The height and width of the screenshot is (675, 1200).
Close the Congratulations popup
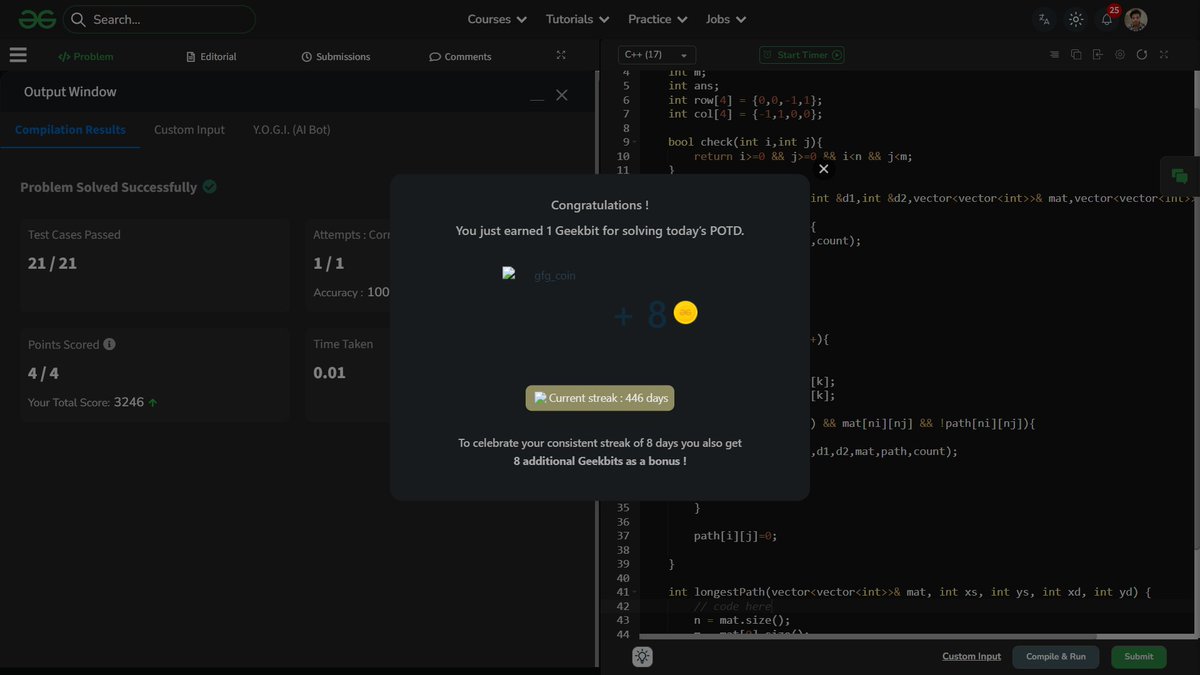coord(824,169)
